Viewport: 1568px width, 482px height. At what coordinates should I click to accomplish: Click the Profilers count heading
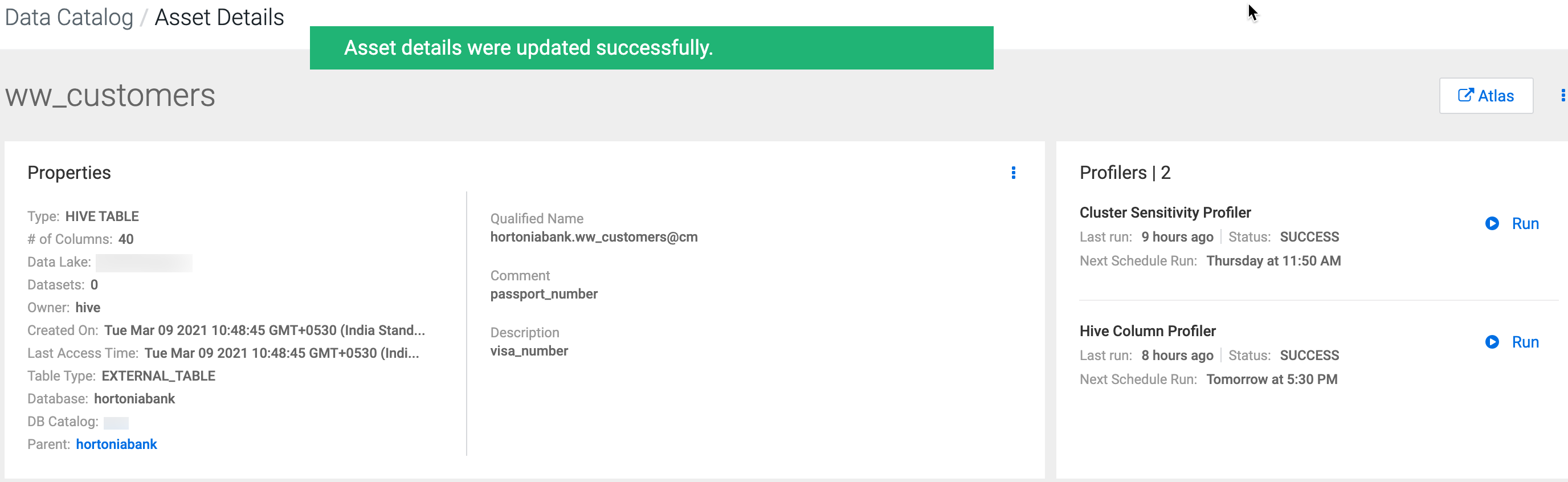pos(1124,173)
